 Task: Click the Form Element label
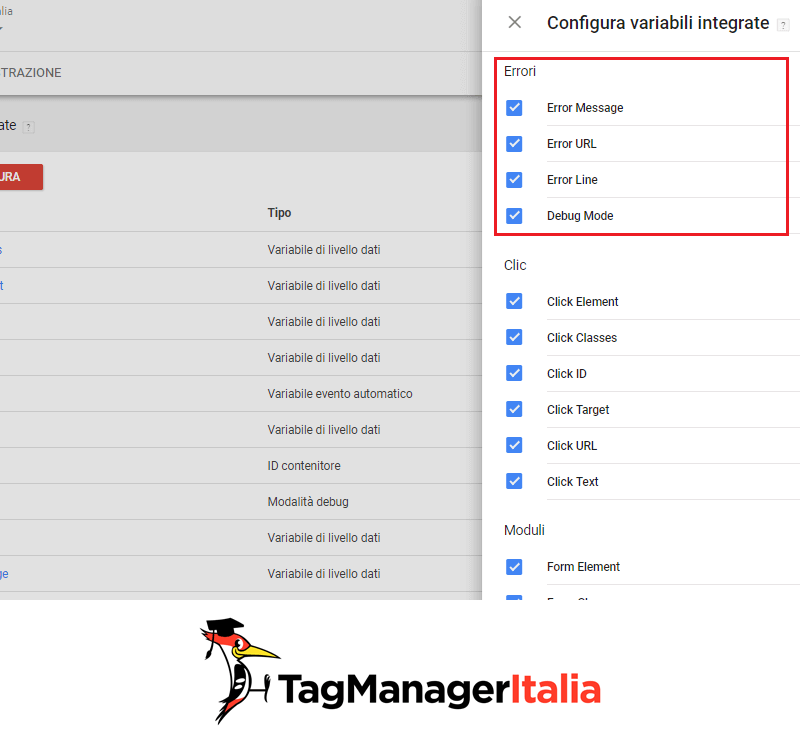583,567
